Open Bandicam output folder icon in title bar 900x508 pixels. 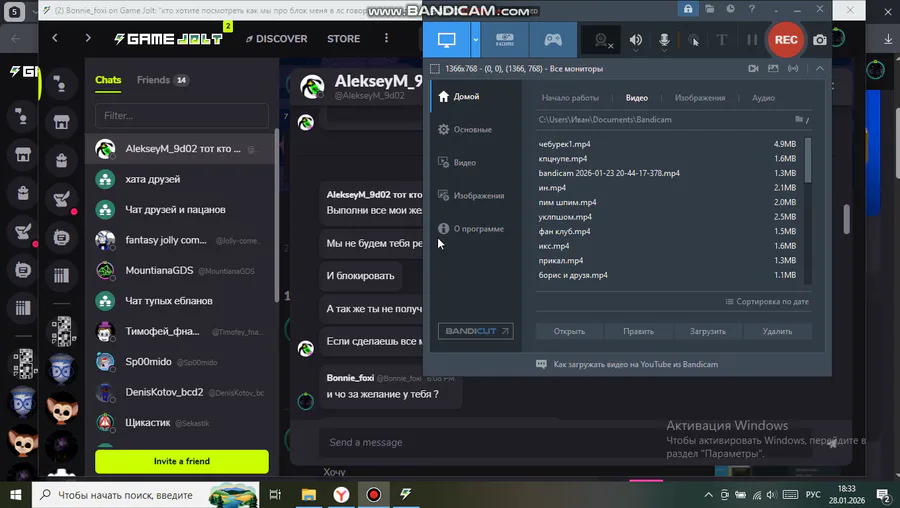pyautogui.click(x=709, y=9)
